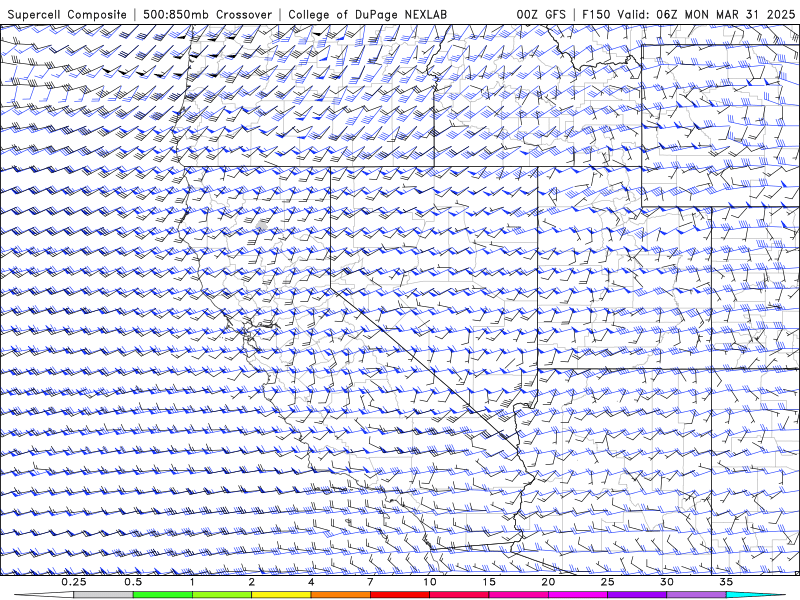This screenshot has height=600, width=800.
Task: Click the gray color bar segment
Action: coord(104,595)
